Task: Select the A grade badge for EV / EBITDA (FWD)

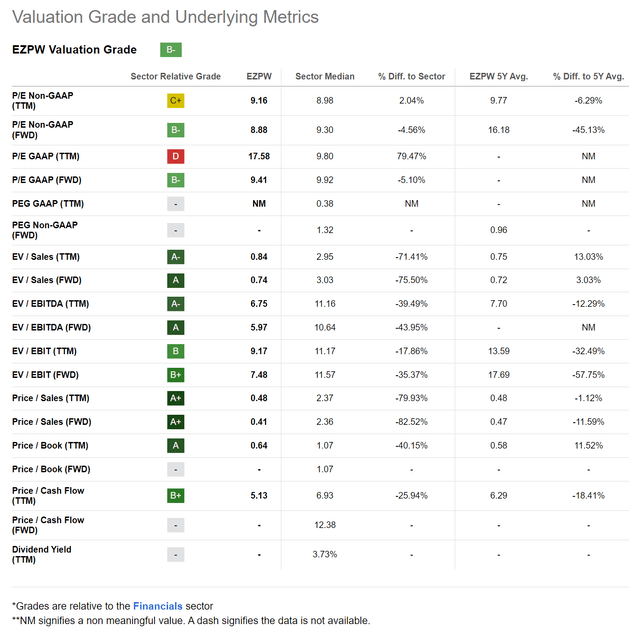Action: (x=176, y=327)
